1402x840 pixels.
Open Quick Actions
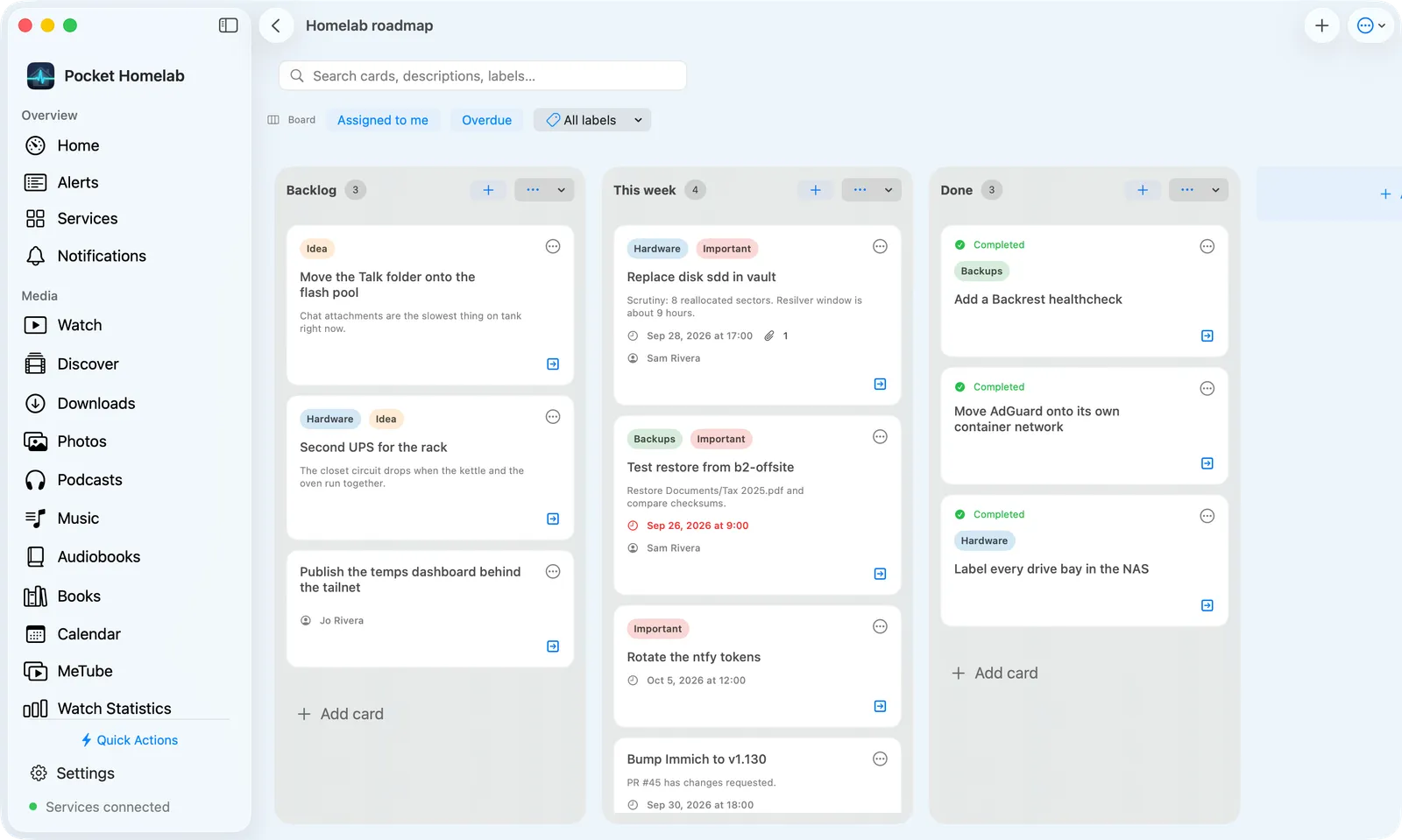(x=129, y=740)
